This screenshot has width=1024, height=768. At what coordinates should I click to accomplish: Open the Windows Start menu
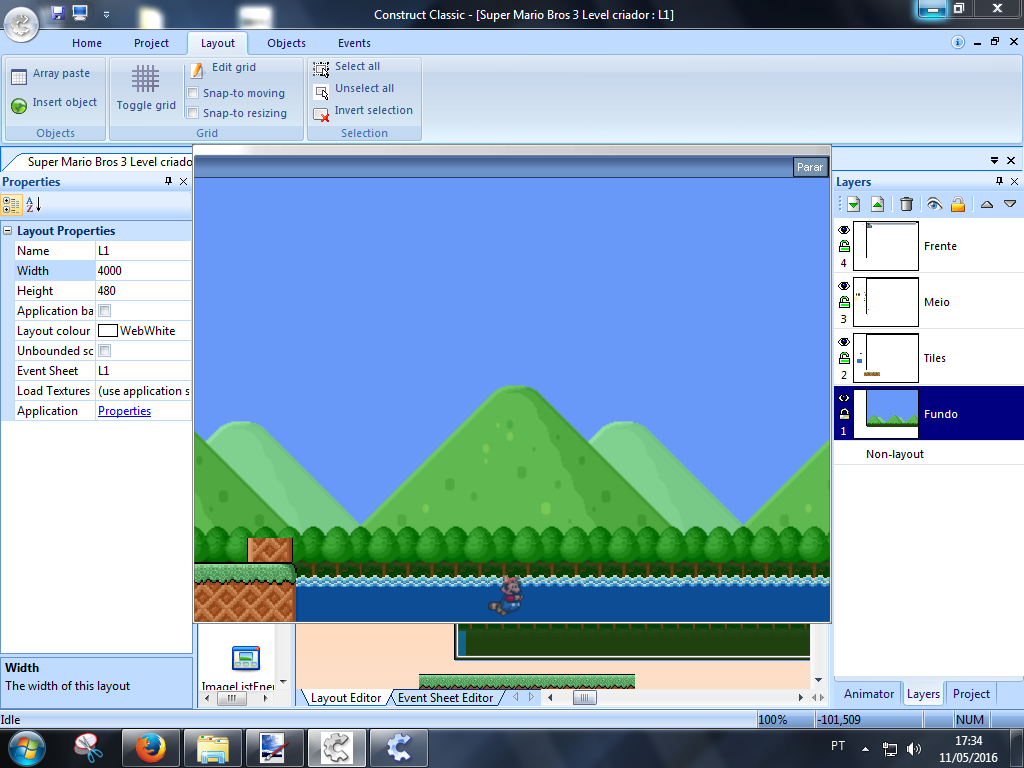coord(27,748)
